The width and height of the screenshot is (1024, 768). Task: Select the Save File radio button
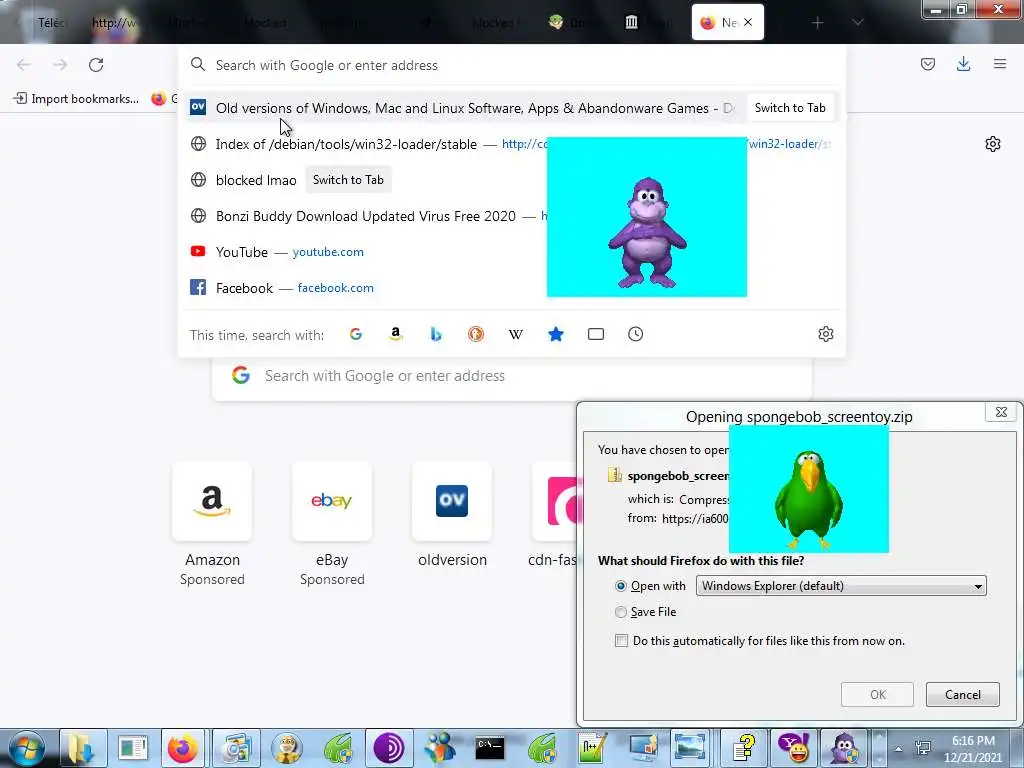pos(620,612)
